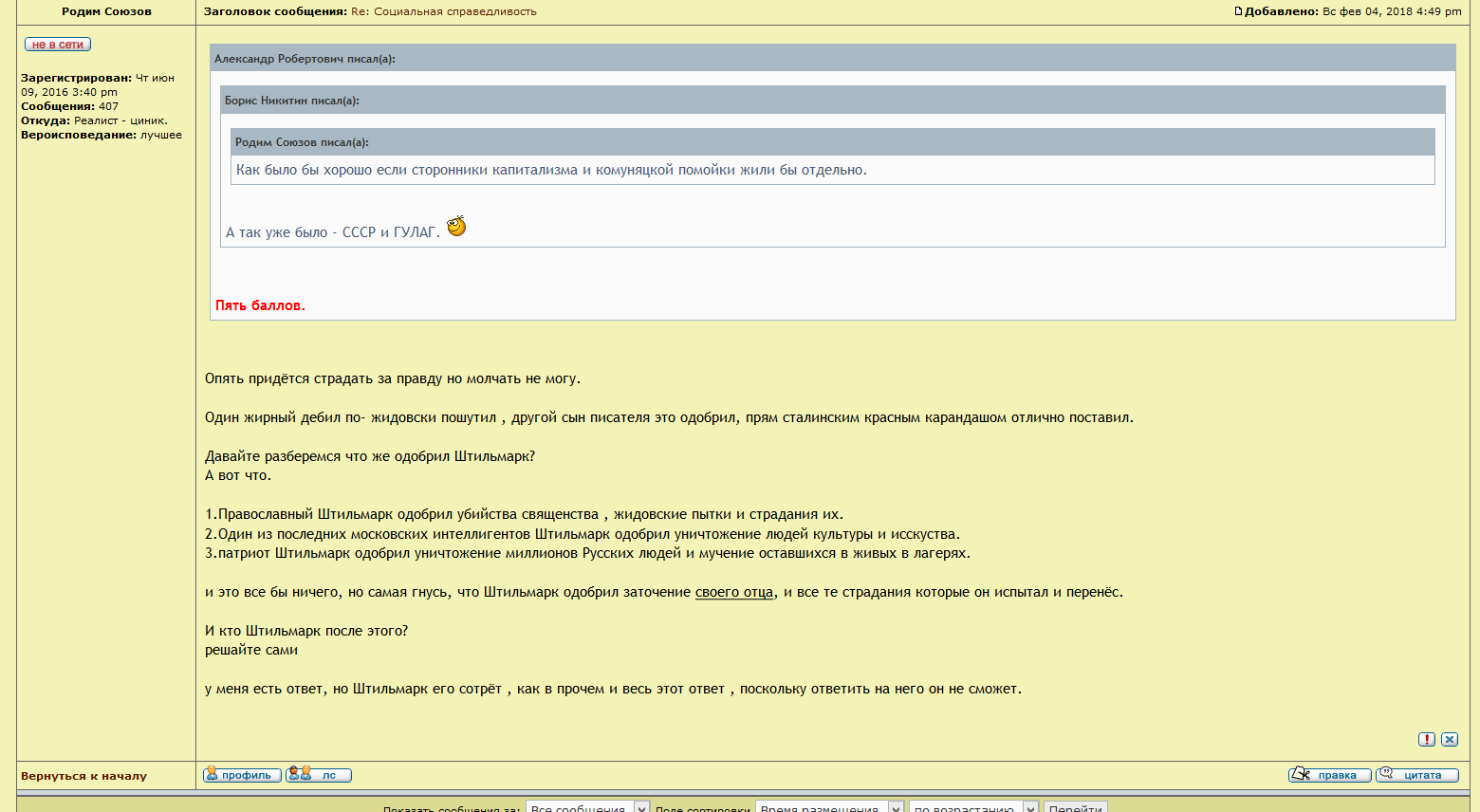Send private message via лс button
The width and height of the screenshot is (1480, 812).
[319, 775]
